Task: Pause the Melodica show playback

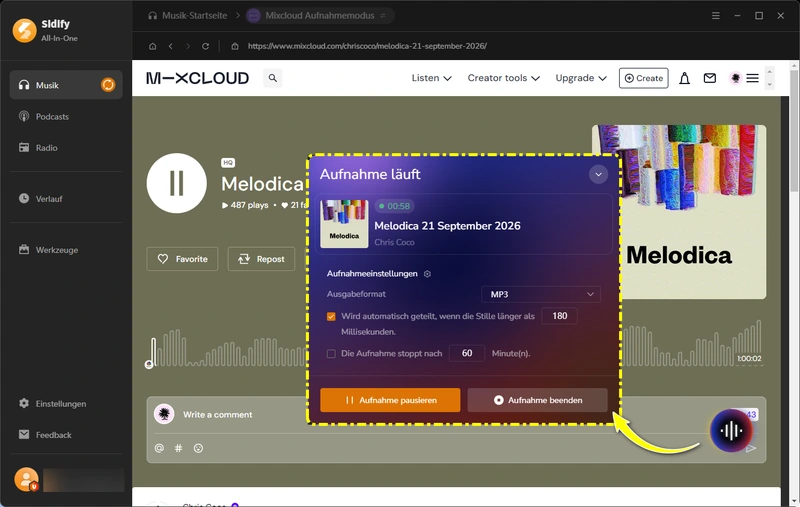Action: click(177, 183)
